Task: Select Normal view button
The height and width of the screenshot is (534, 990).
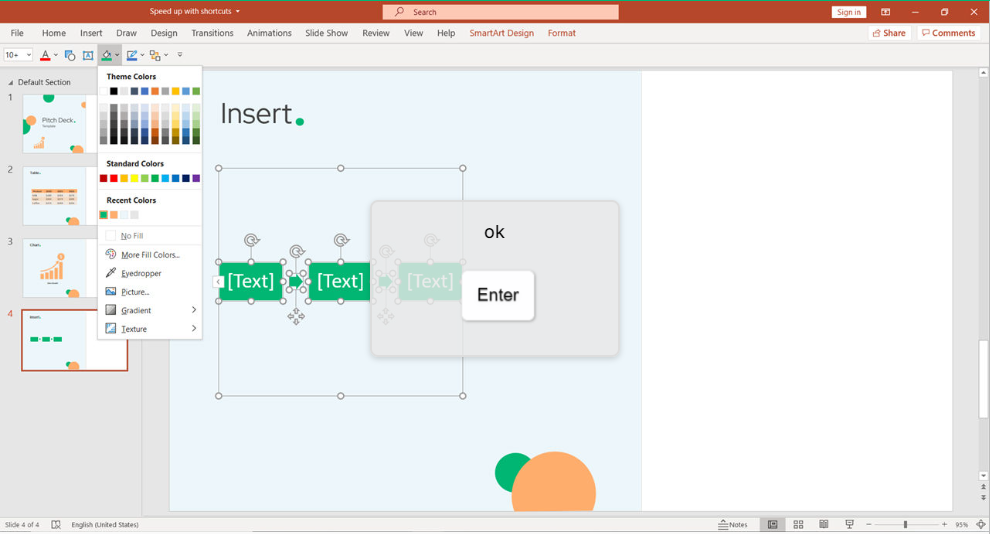Action: pyautogui.click(x=772, y=525)
